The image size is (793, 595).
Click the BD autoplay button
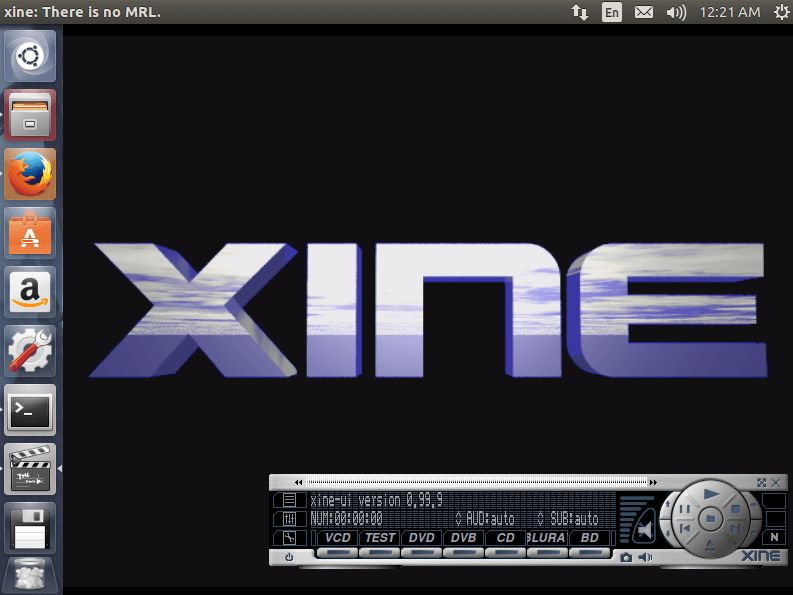tap(590, 537)
